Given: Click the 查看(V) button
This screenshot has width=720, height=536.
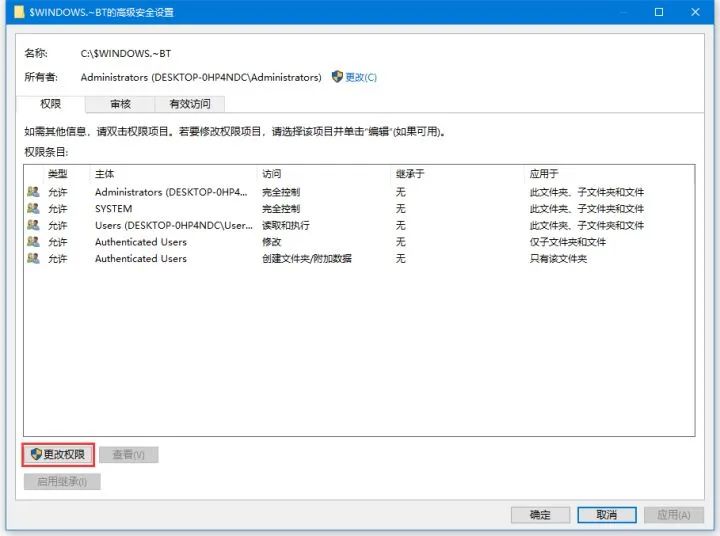Looking at the screenshot, I should point(129,455).
